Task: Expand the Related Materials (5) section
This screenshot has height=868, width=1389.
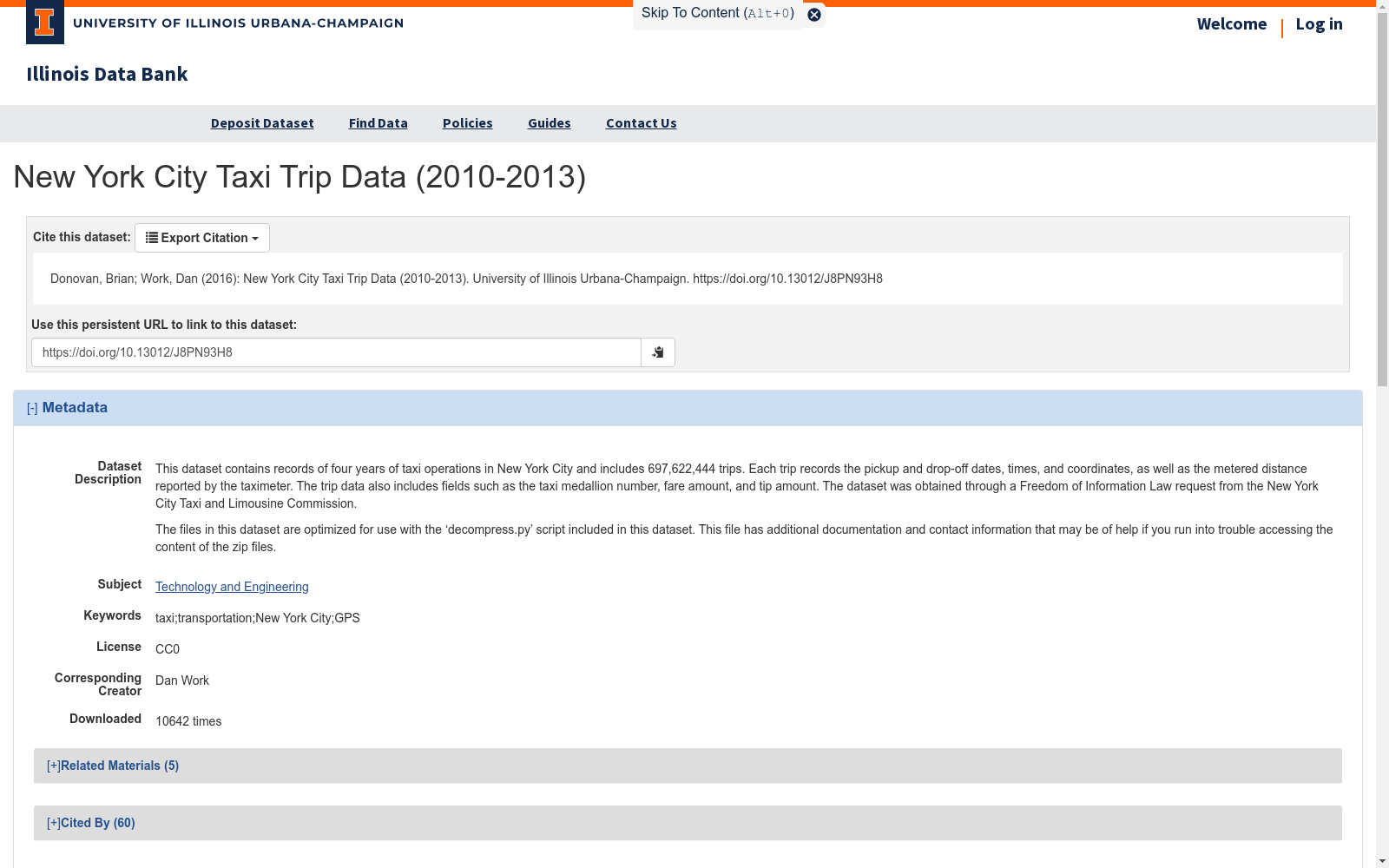Action: [113, 766]
